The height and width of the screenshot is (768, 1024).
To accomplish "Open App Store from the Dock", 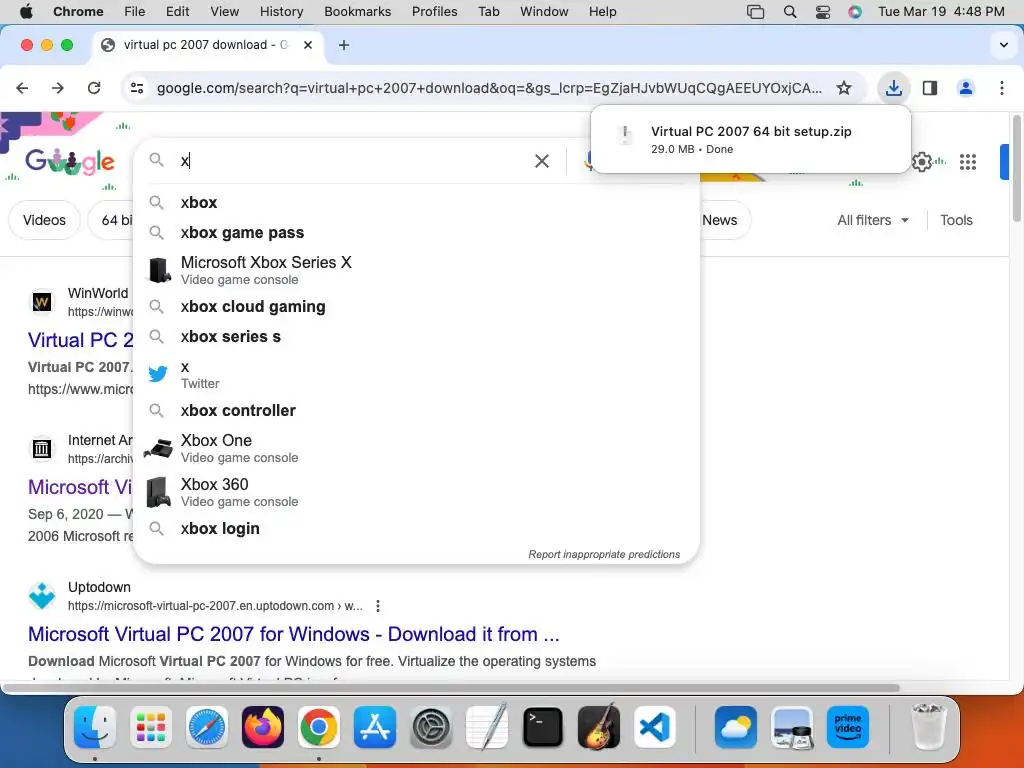I will pyautogui.click(x=375, y=726).
